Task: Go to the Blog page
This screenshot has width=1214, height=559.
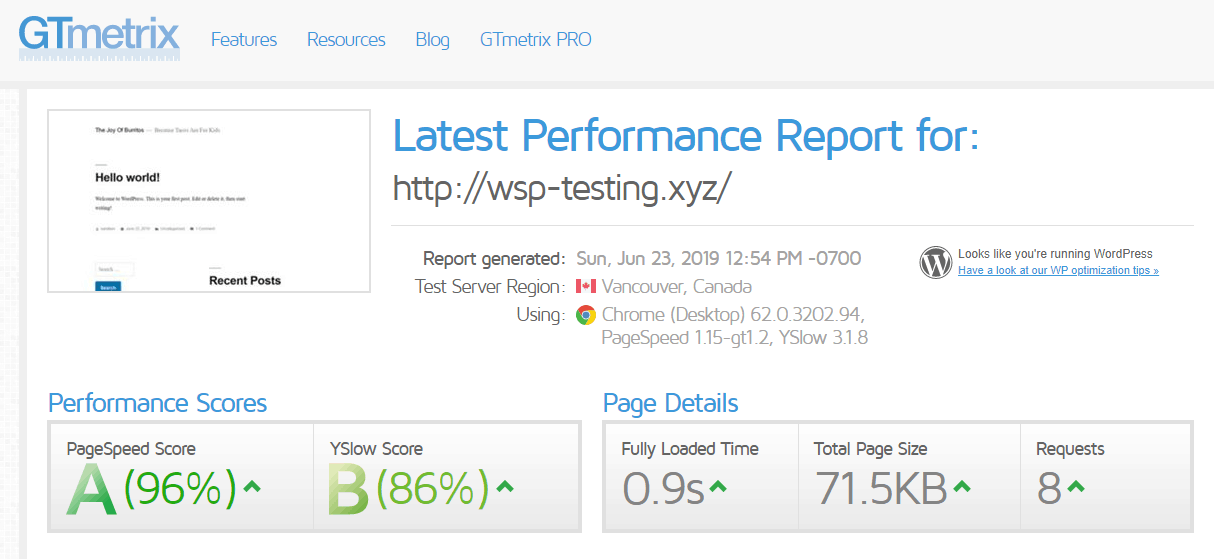Action: point(433,40)
